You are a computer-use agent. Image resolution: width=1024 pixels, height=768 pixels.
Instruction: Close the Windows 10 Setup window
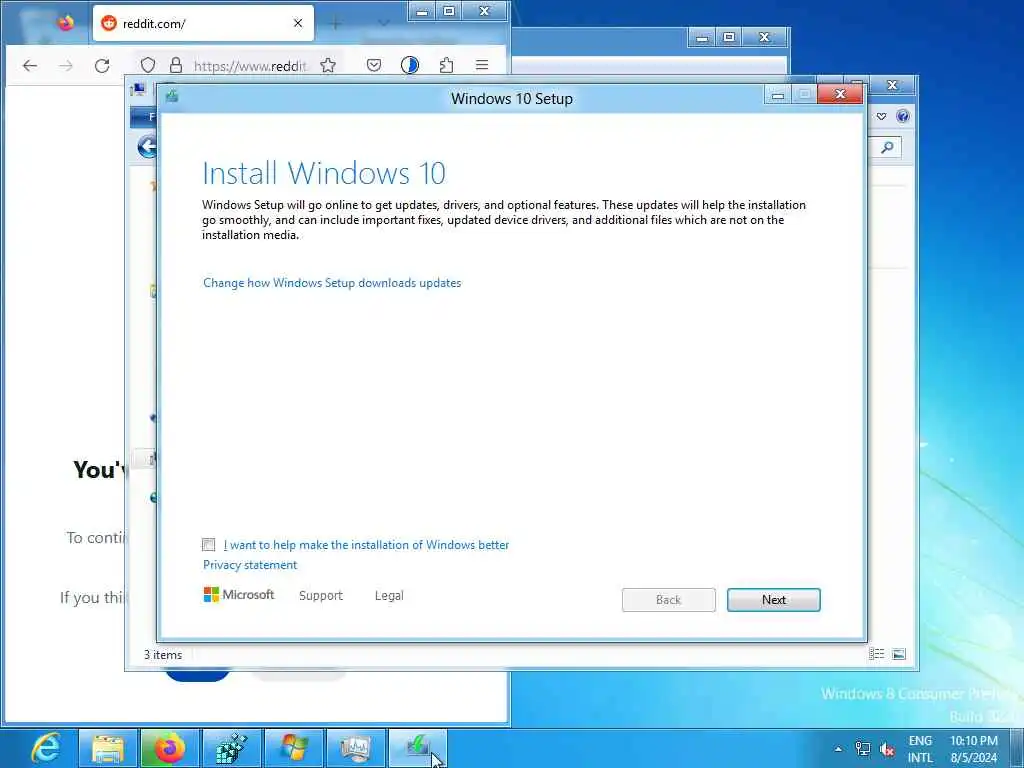pyautogui.click(x=840, y=95)
